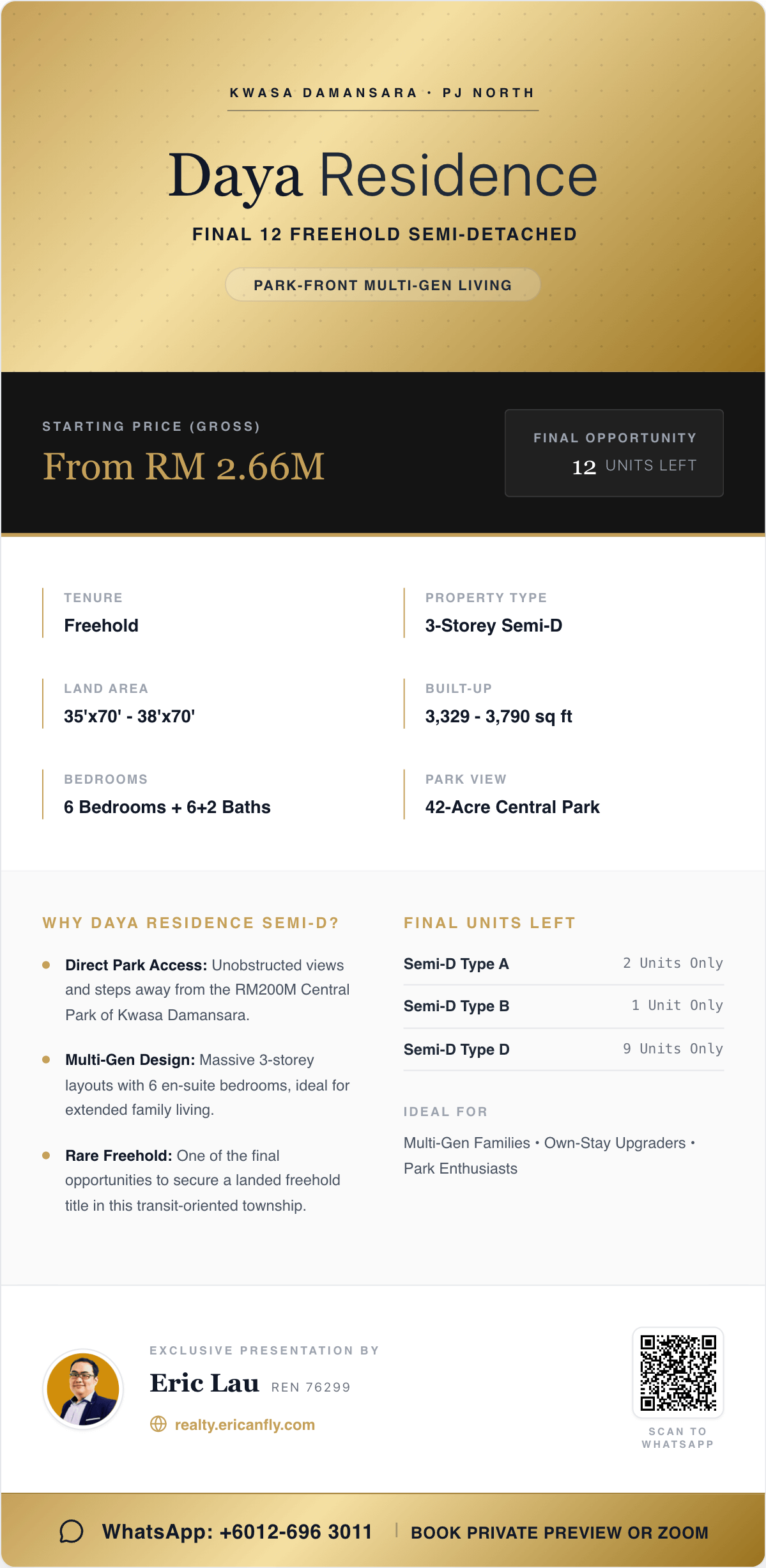Click Eric Lau's profile photo

(84, 1389)
